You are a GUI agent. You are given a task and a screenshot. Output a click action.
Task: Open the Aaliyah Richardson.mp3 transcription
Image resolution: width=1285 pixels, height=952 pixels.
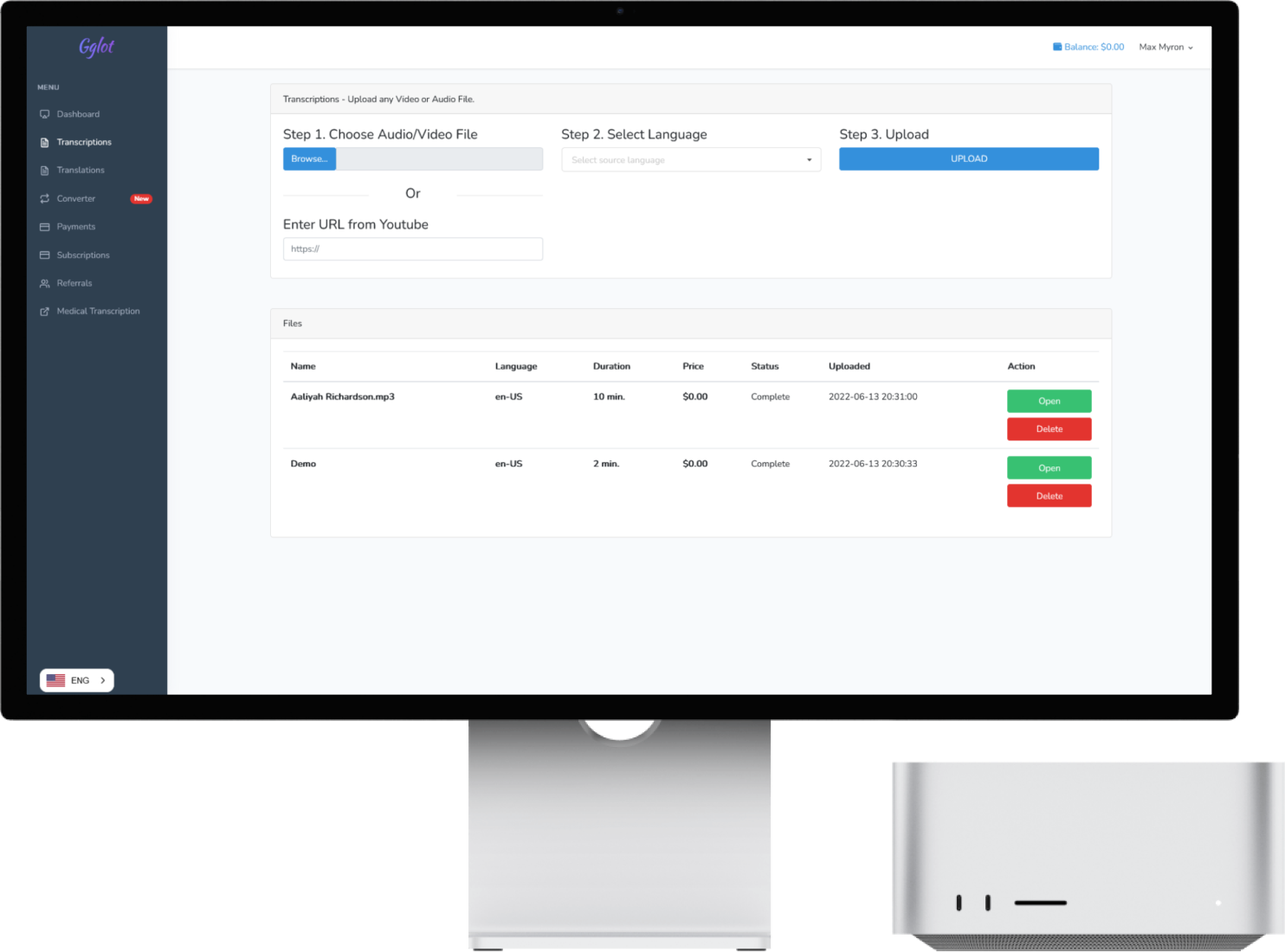[1049, 402]
